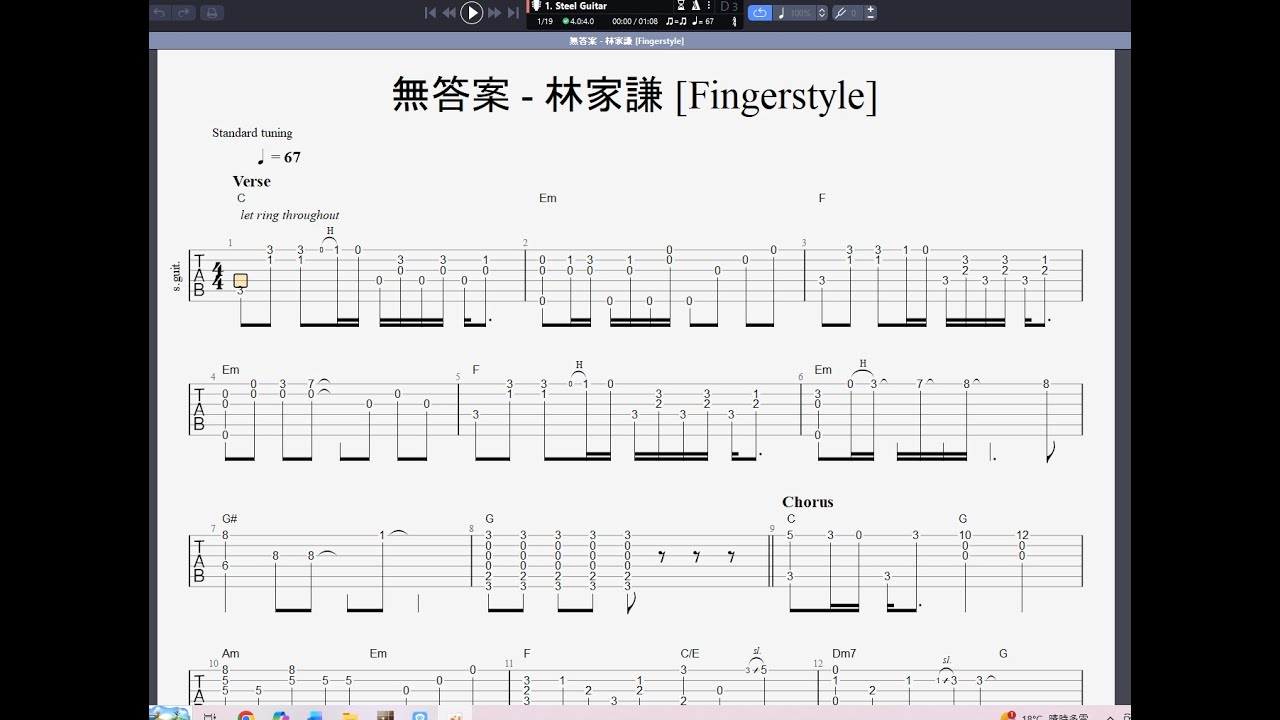Click the let ring throughout annotation
The height and width of the screenshot is (720, 1280).
click(x=289, y=215)
